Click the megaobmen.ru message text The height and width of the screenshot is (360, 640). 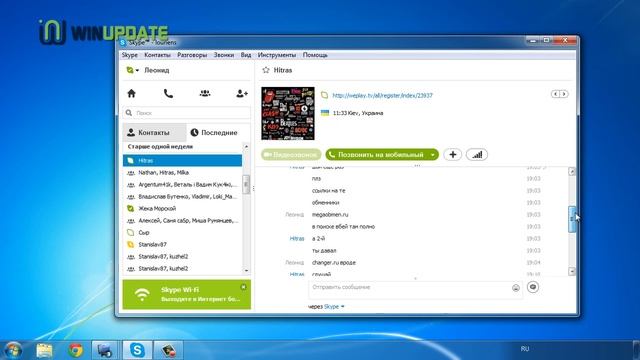(330, 215)
